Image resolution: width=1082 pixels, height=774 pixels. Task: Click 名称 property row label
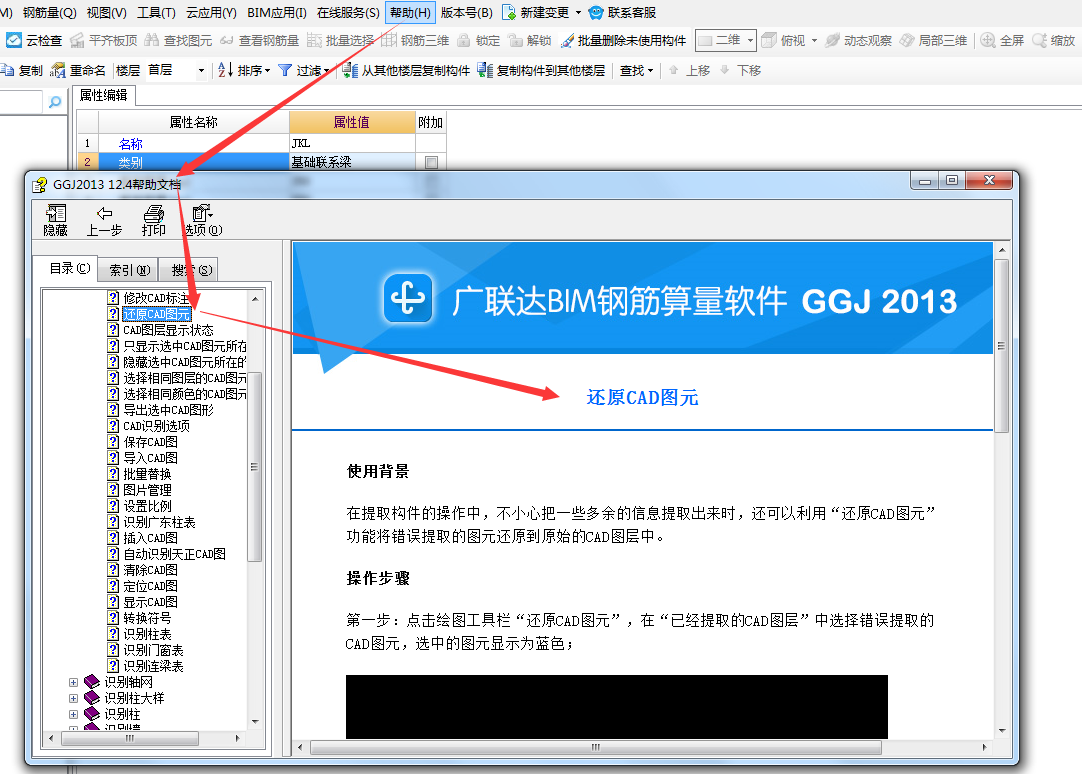(x=130, y=143)
